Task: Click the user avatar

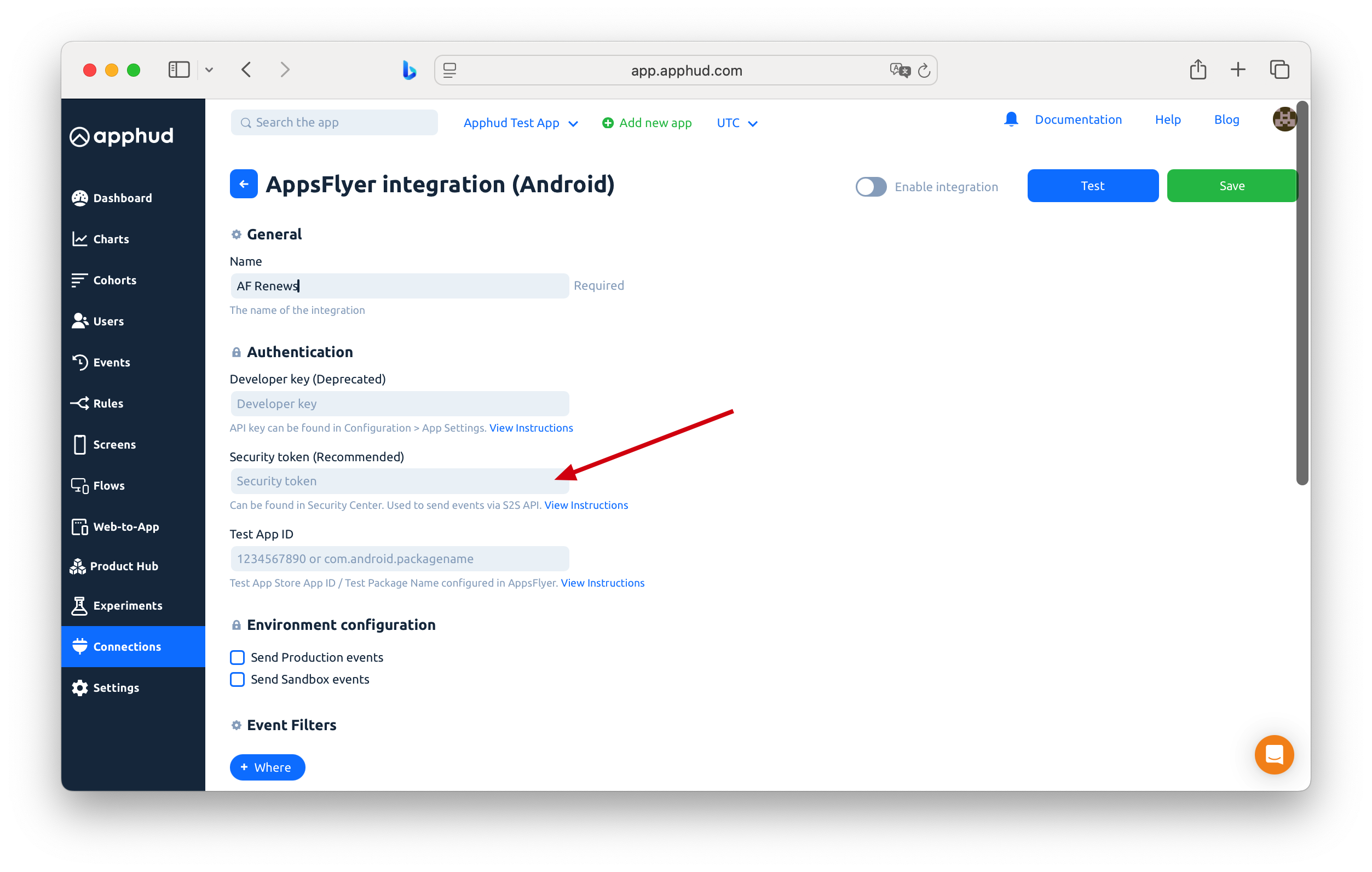Action: click(1284, 119)
